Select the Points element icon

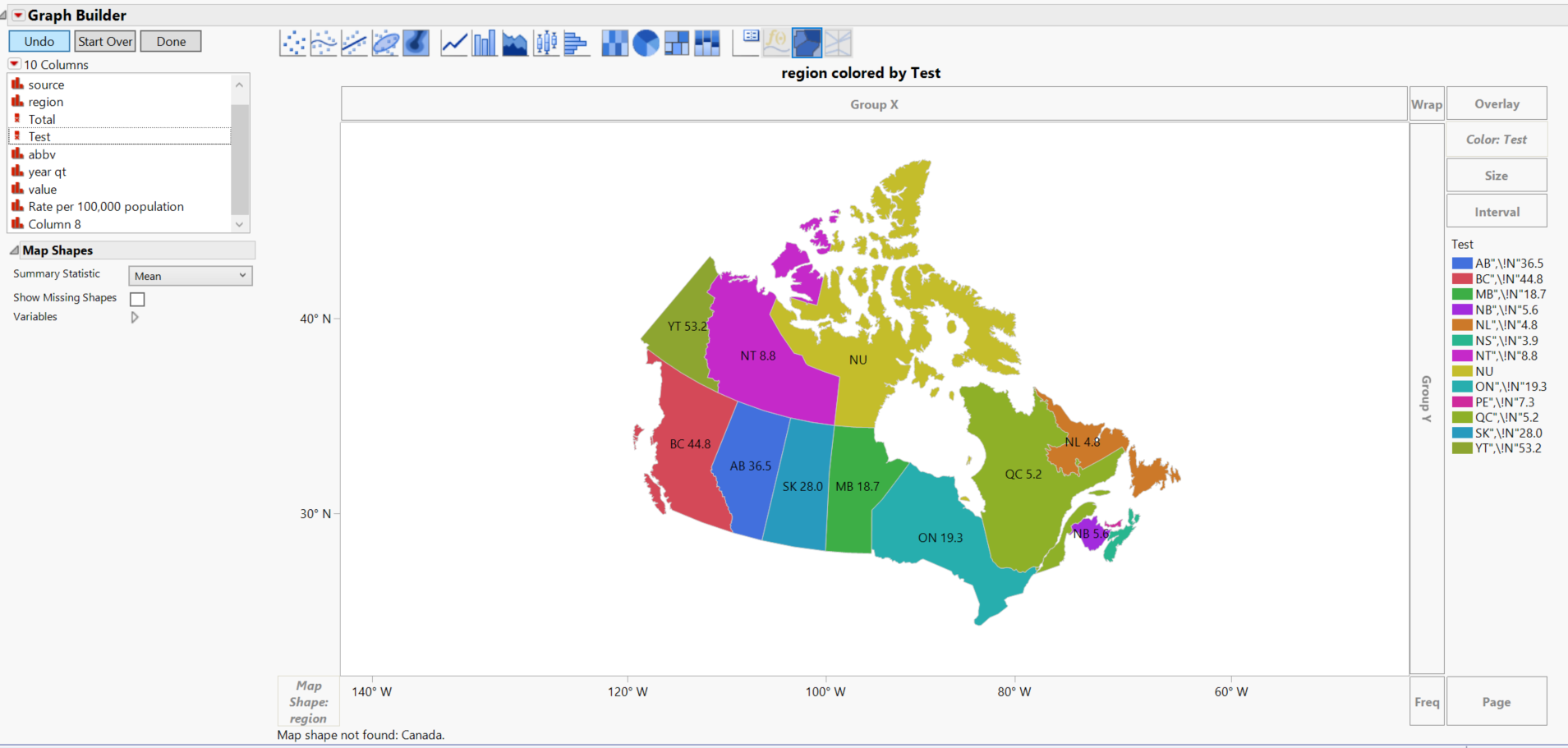click(293, 42)
